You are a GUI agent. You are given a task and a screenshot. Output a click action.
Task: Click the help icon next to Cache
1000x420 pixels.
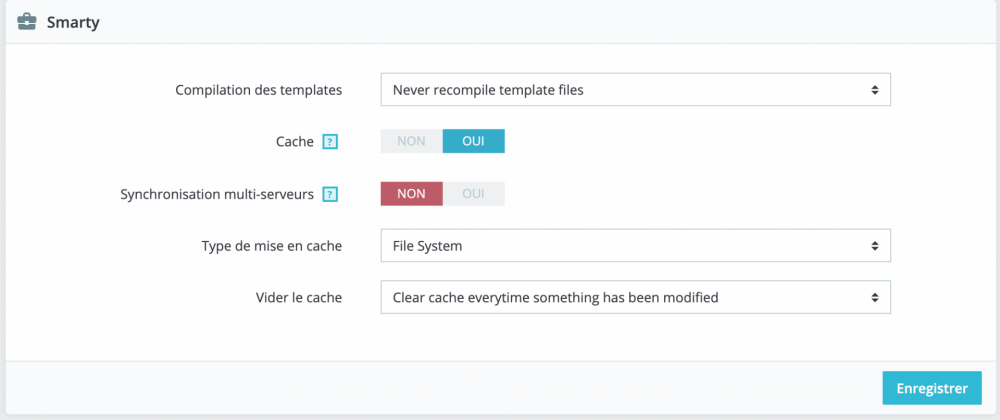[x=330, y=142]
